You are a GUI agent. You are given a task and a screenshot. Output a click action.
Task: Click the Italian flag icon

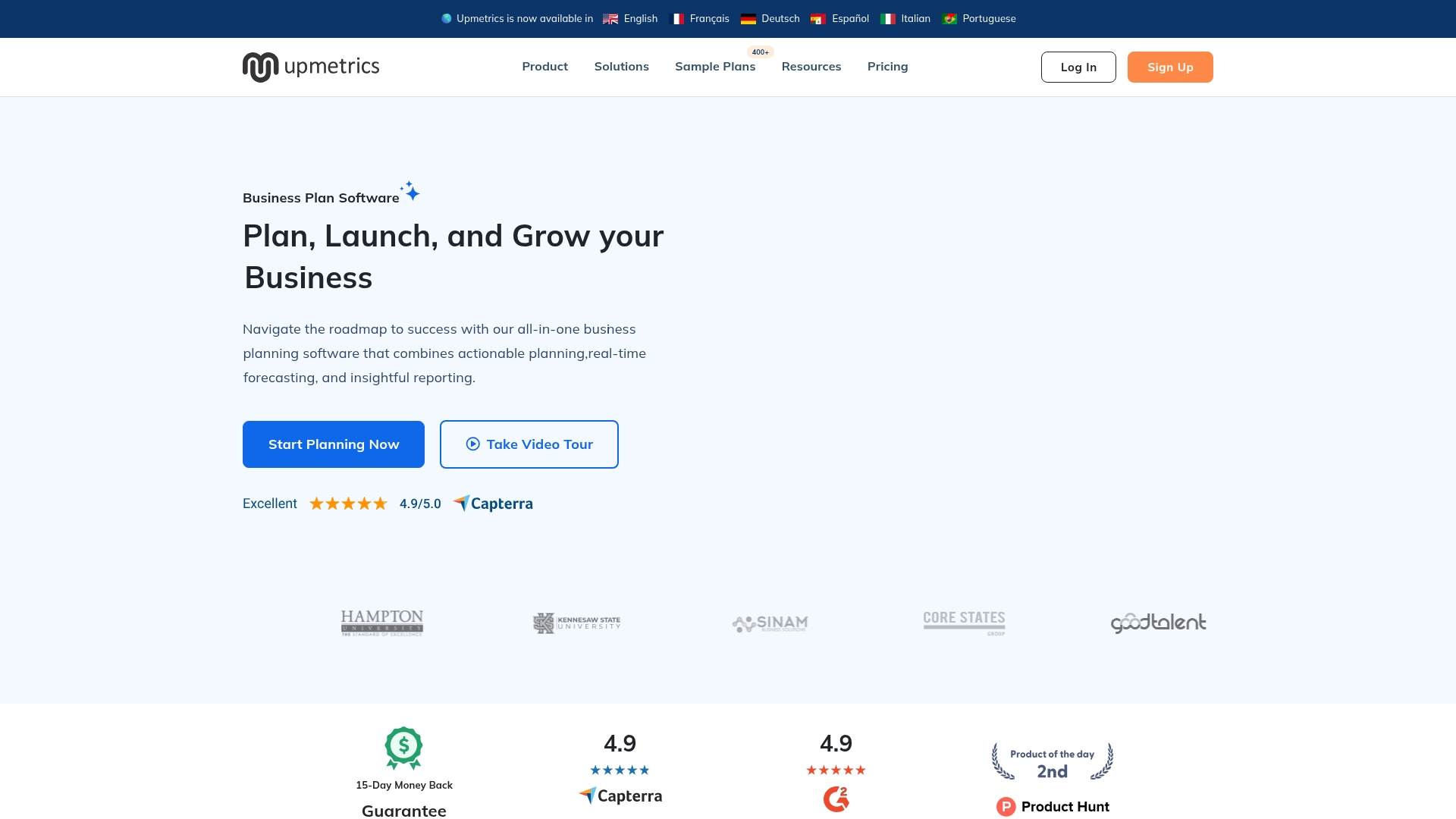pos(886,18)
